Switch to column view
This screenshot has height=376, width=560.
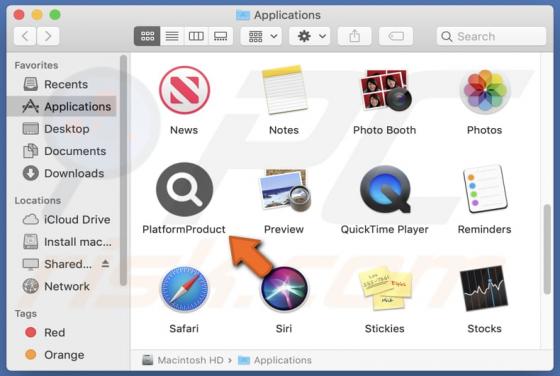click(196, 36)
